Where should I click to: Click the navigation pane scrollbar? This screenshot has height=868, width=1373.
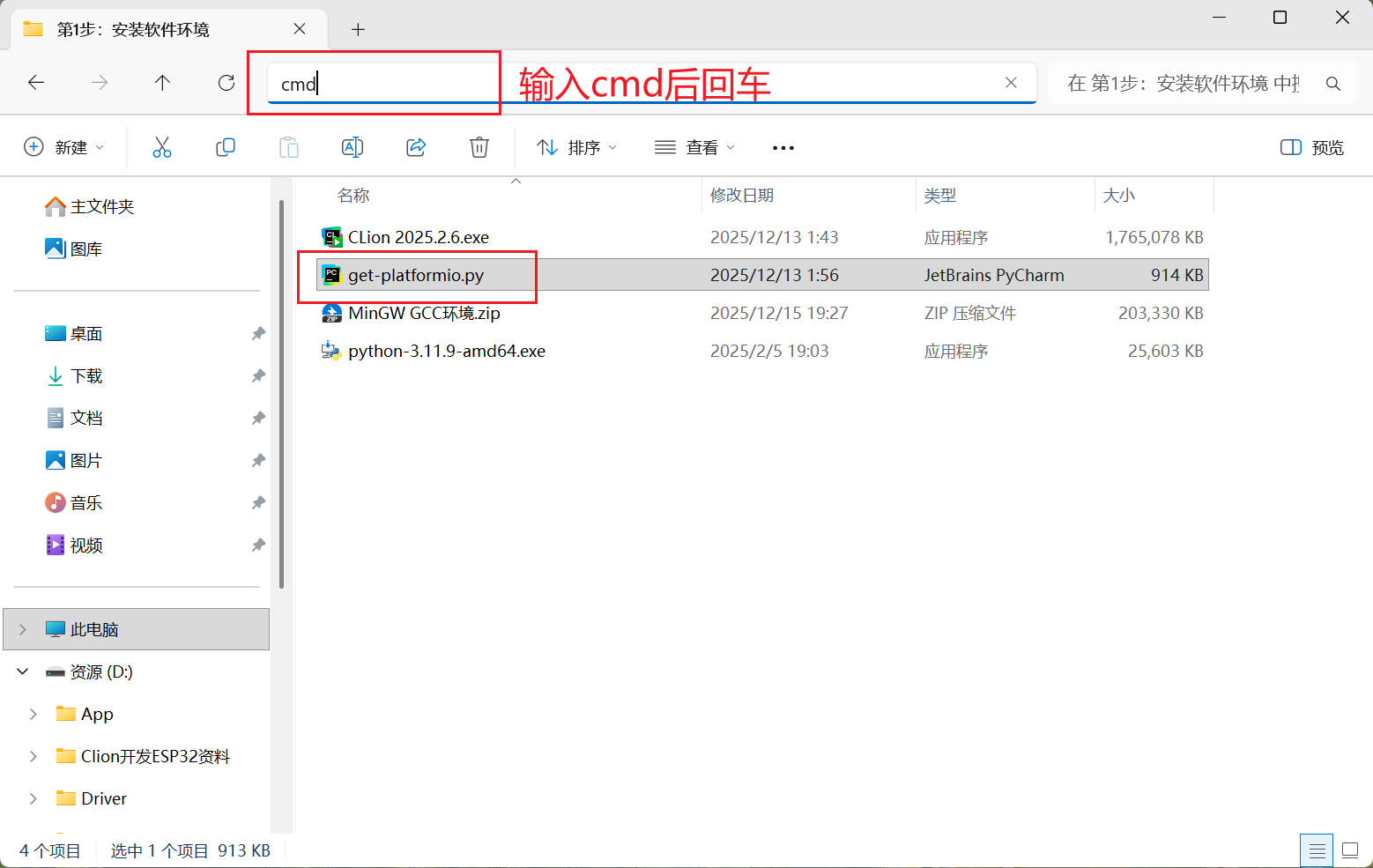[281, 394]
